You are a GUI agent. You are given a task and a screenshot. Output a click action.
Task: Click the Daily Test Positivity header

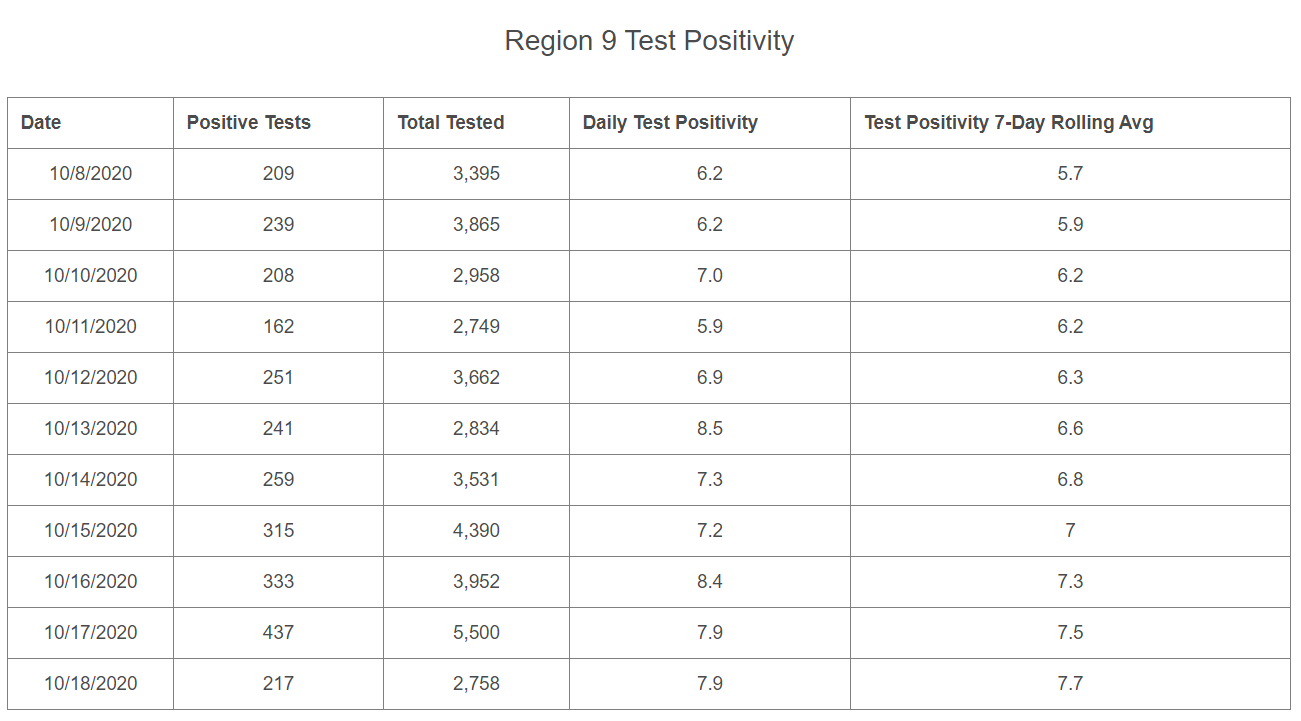click(670, 123)
